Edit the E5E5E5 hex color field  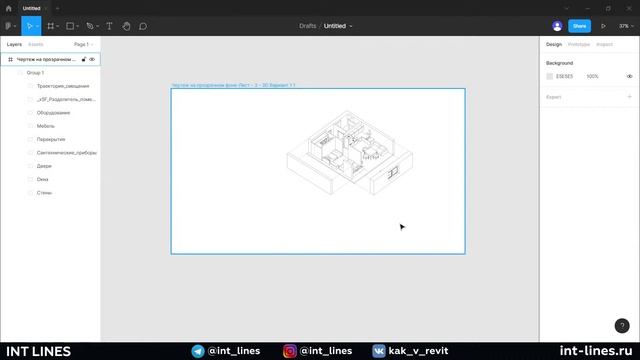(564, 76)
